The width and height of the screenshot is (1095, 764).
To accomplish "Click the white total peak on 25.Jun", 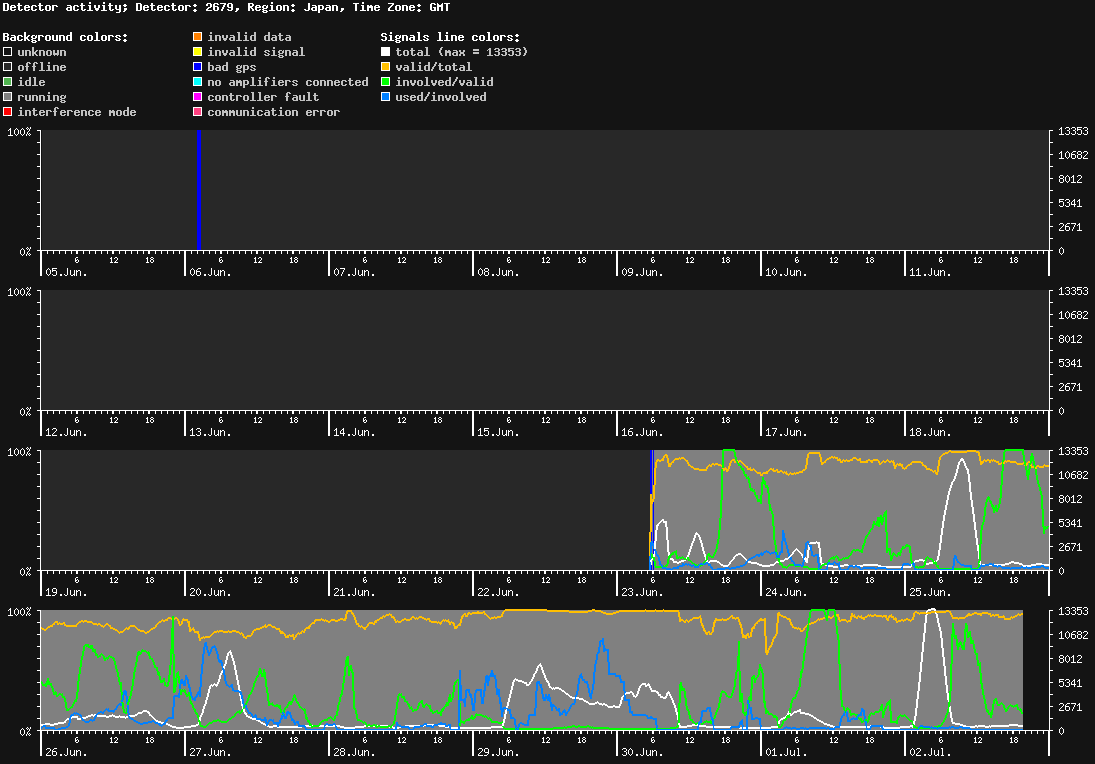I will [x=962, y=460].
